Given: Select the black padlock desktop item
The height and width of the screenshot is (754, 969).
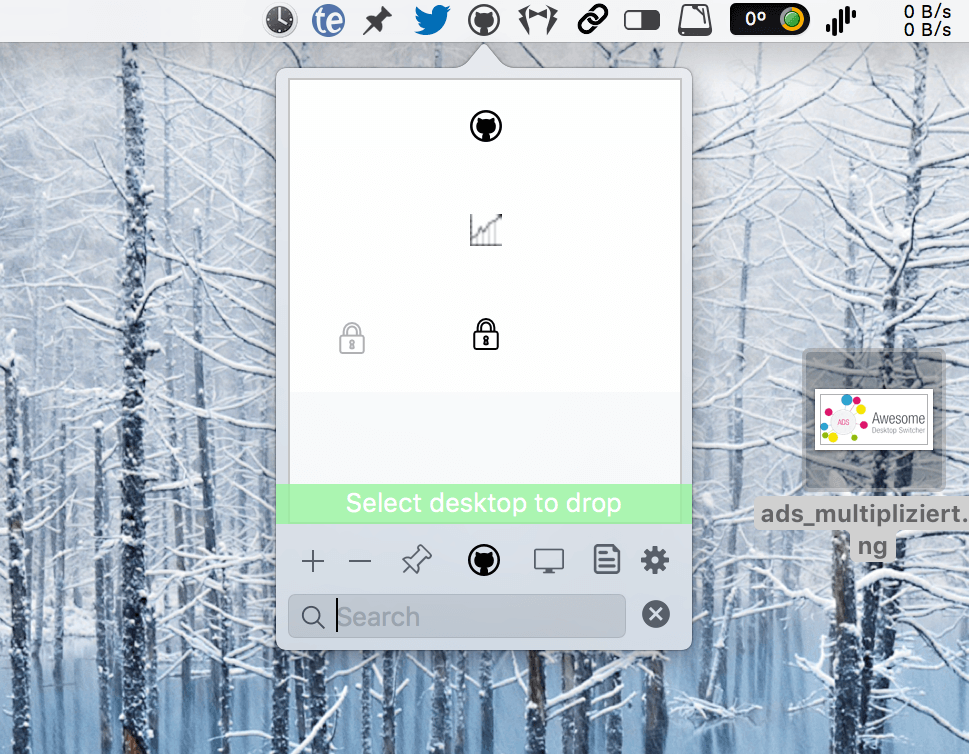Looking at the screenshot, I should click(485, 334).
